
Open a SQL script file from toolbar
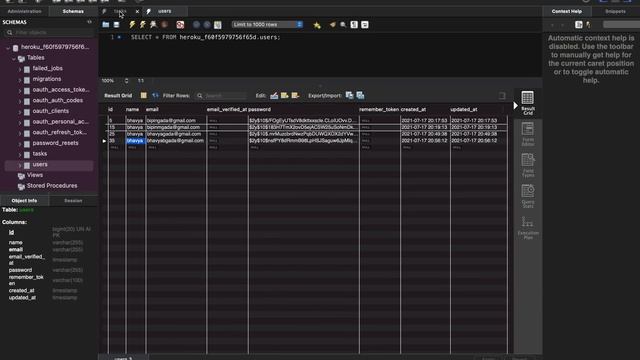pyautogui.click(x=106, y=25)
